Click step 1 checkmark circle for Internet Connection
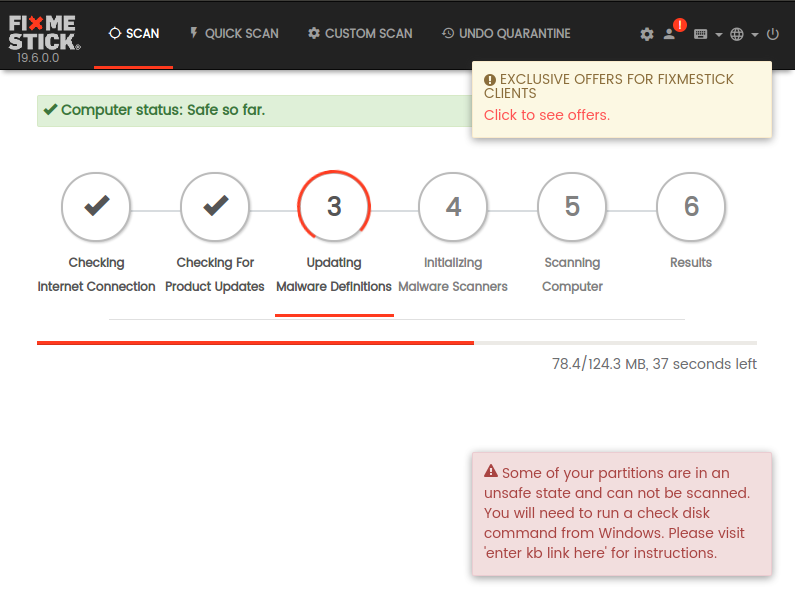The width and height of the screenshot is (795, 596). point(96,207)
